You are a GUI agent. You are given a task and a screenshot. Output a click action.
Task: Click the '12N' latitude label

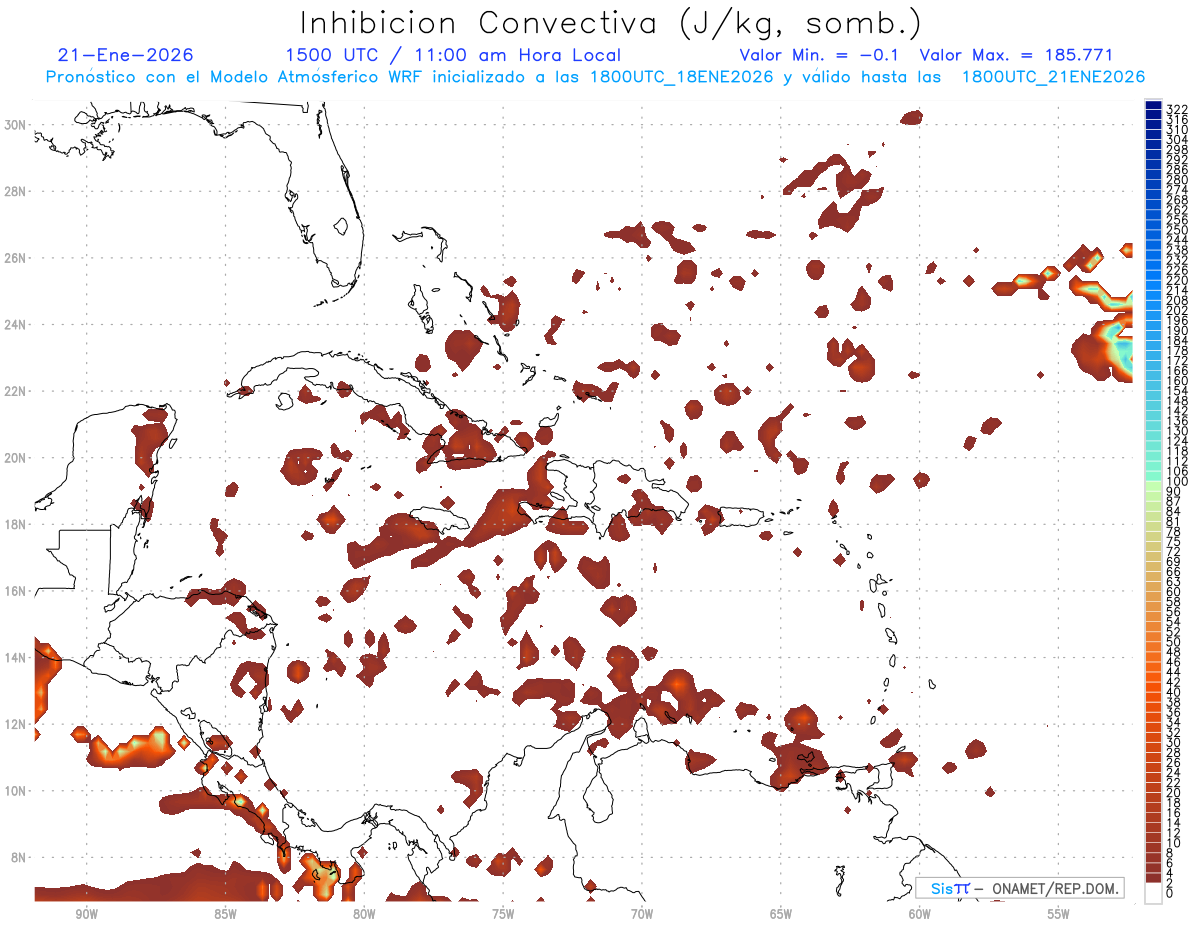click(x=15, y=724)
